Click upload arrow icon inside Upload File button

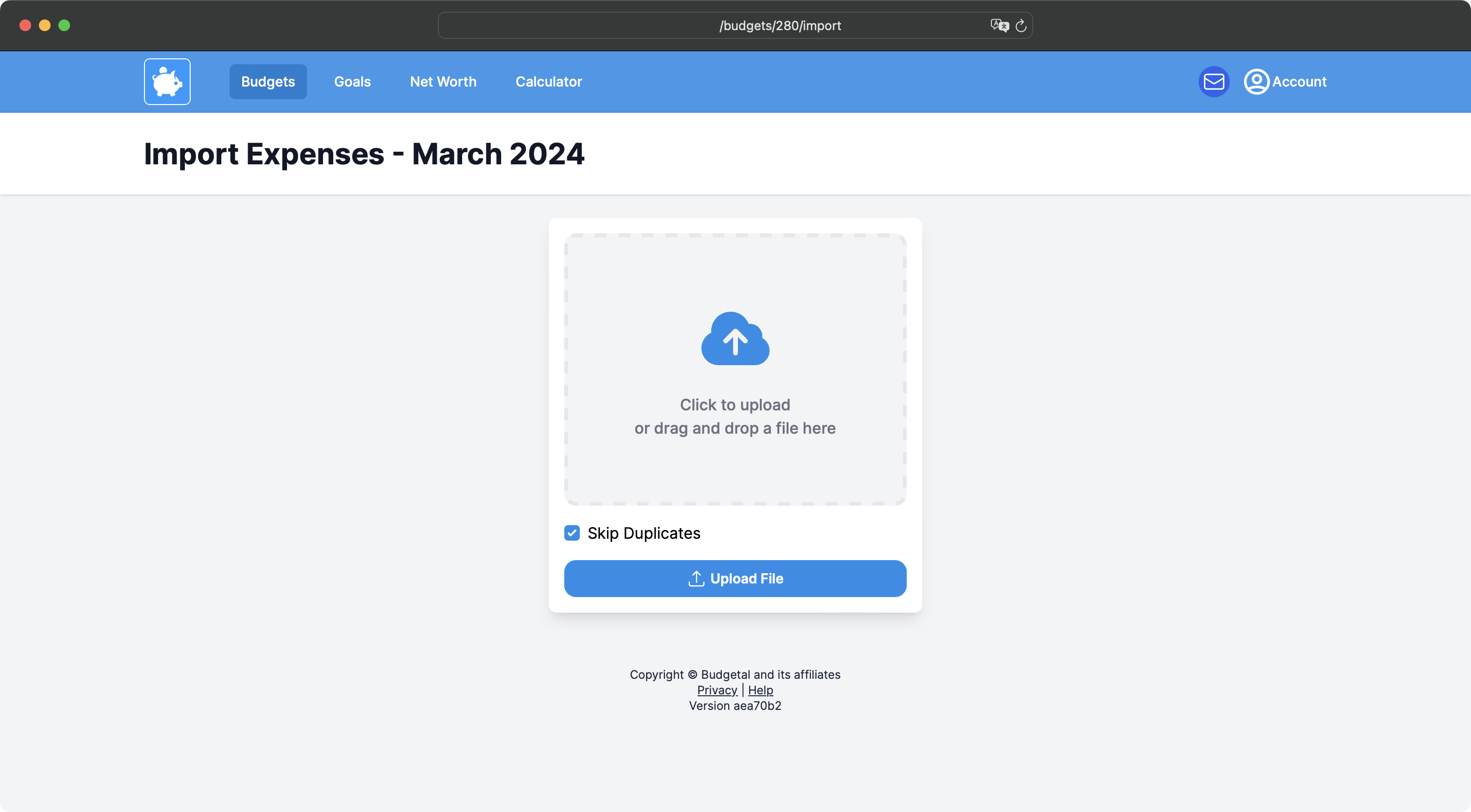pyautogui.click(x=696, y=579)
